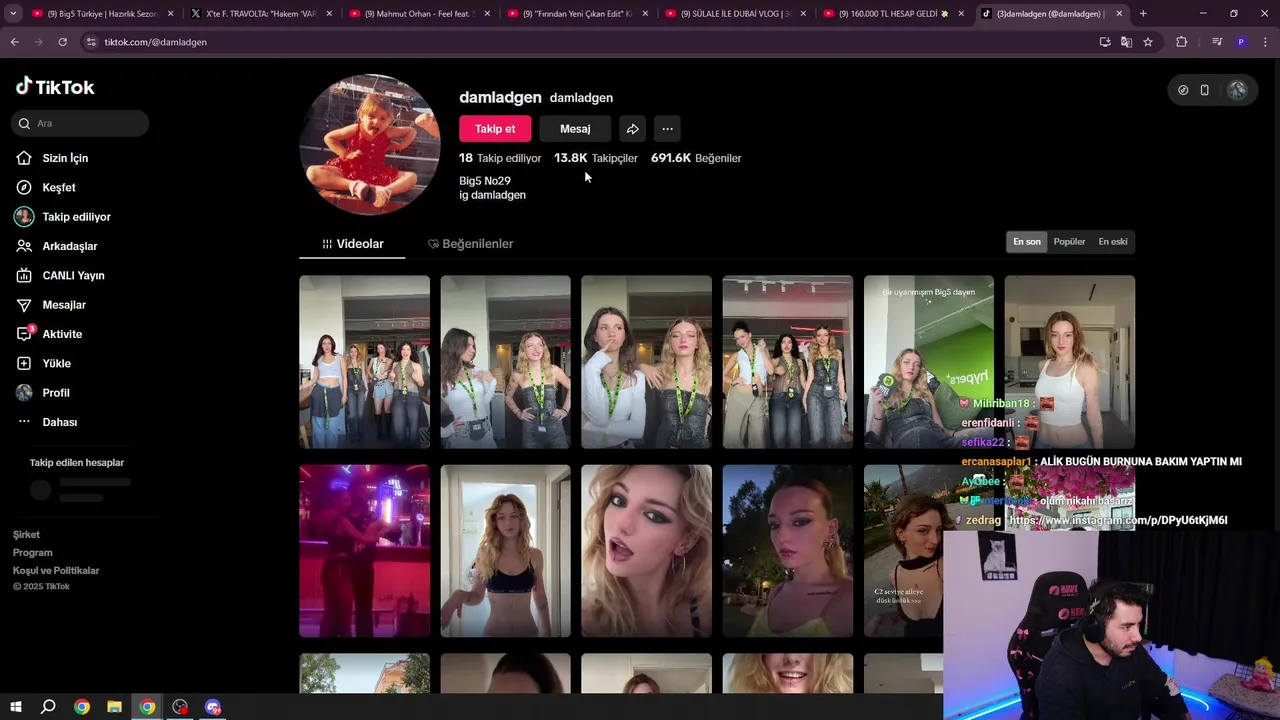1280x720 pixels.
Task: Click active Chrome taskbar icon
Action: (x=147, y=707)
